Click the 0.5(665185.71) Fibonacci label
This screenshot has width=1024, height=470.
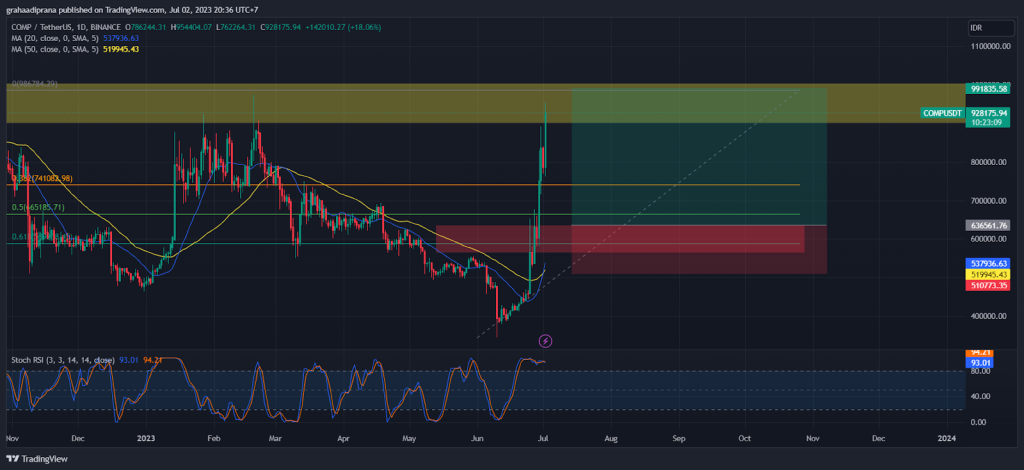(x=39, y=208)
